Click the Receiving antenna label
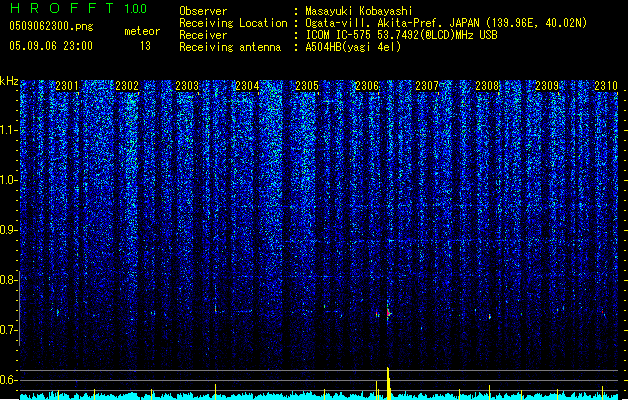The image size is (629, 400). 230,47
